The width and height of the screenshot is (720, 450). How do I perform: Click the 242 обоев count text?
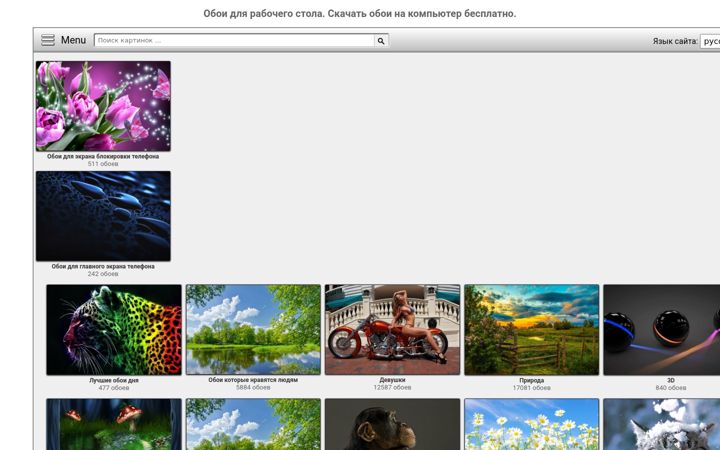point(103,274)
